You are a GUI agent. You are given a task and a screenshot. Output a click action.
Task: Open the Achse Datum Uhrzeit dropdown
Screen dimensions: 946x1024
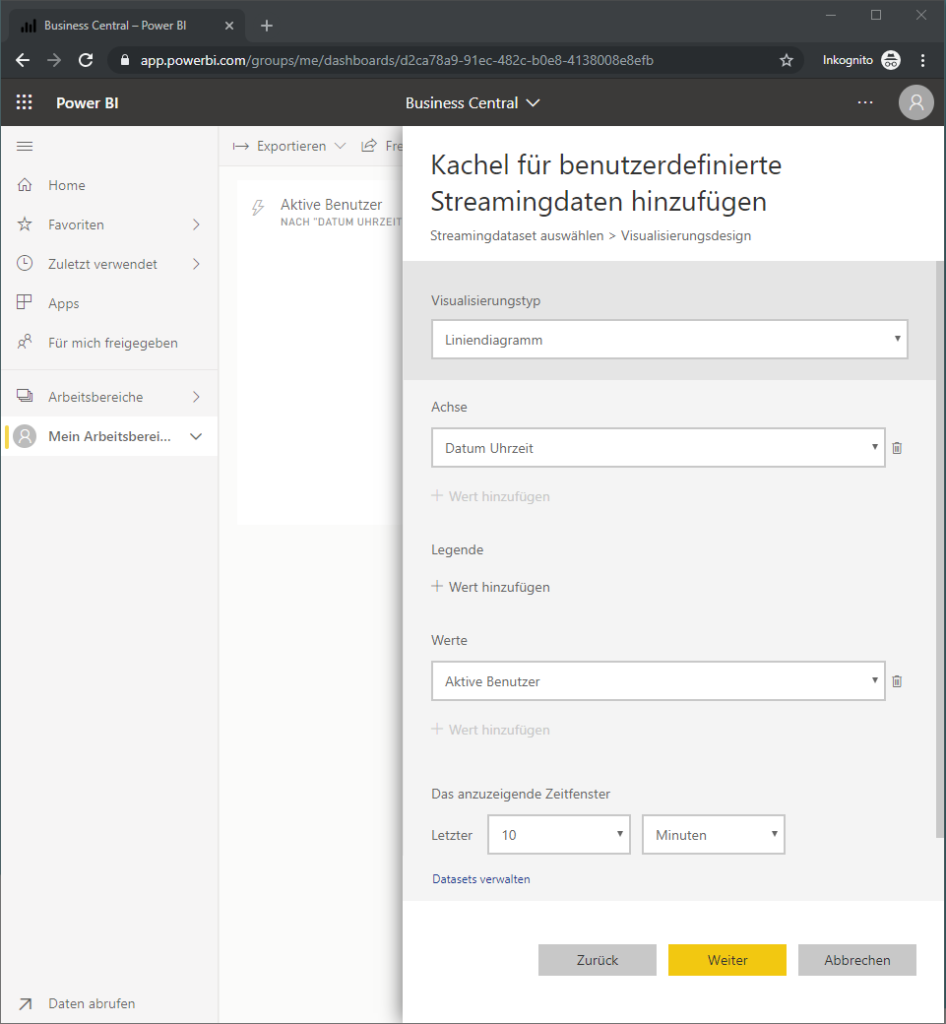658,448
